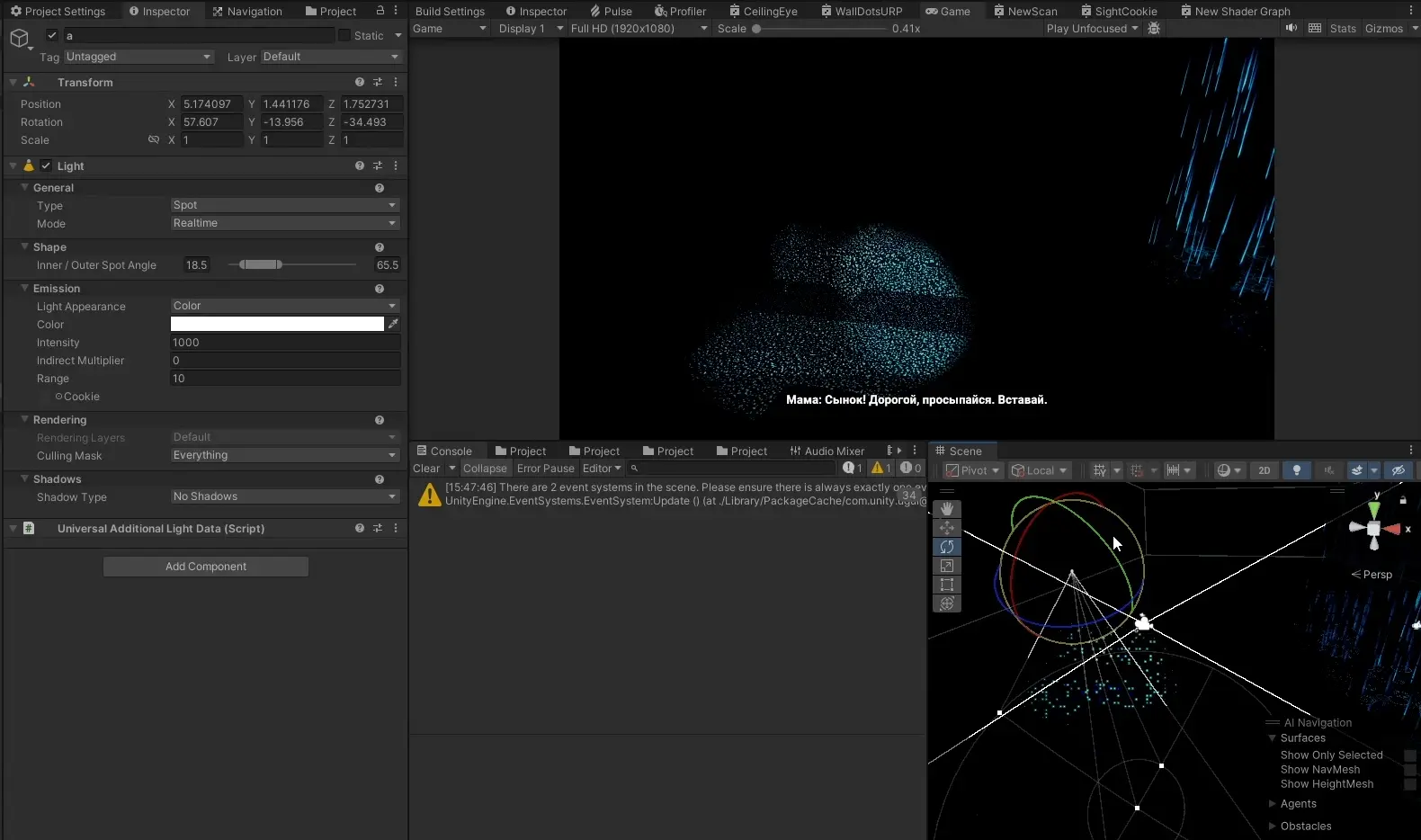Click the Game view Scale slider
The image size is (1421, 840).
point(820,29)
